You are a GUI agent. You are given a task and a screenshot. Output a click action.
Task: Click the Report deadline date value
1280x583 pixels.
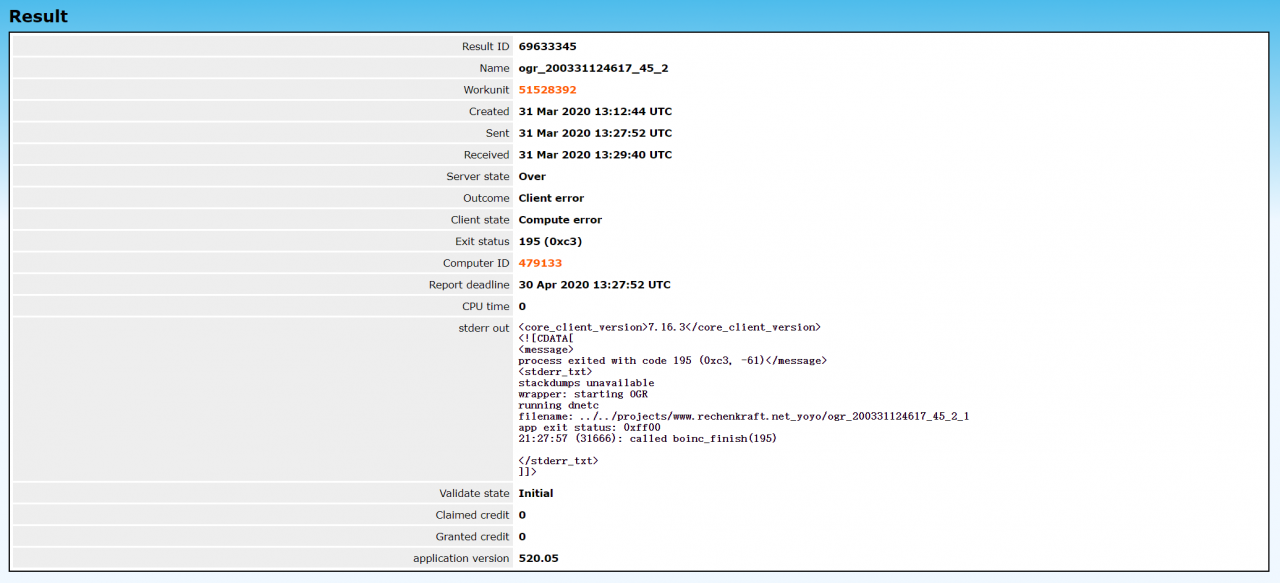(x=594, y=285)
